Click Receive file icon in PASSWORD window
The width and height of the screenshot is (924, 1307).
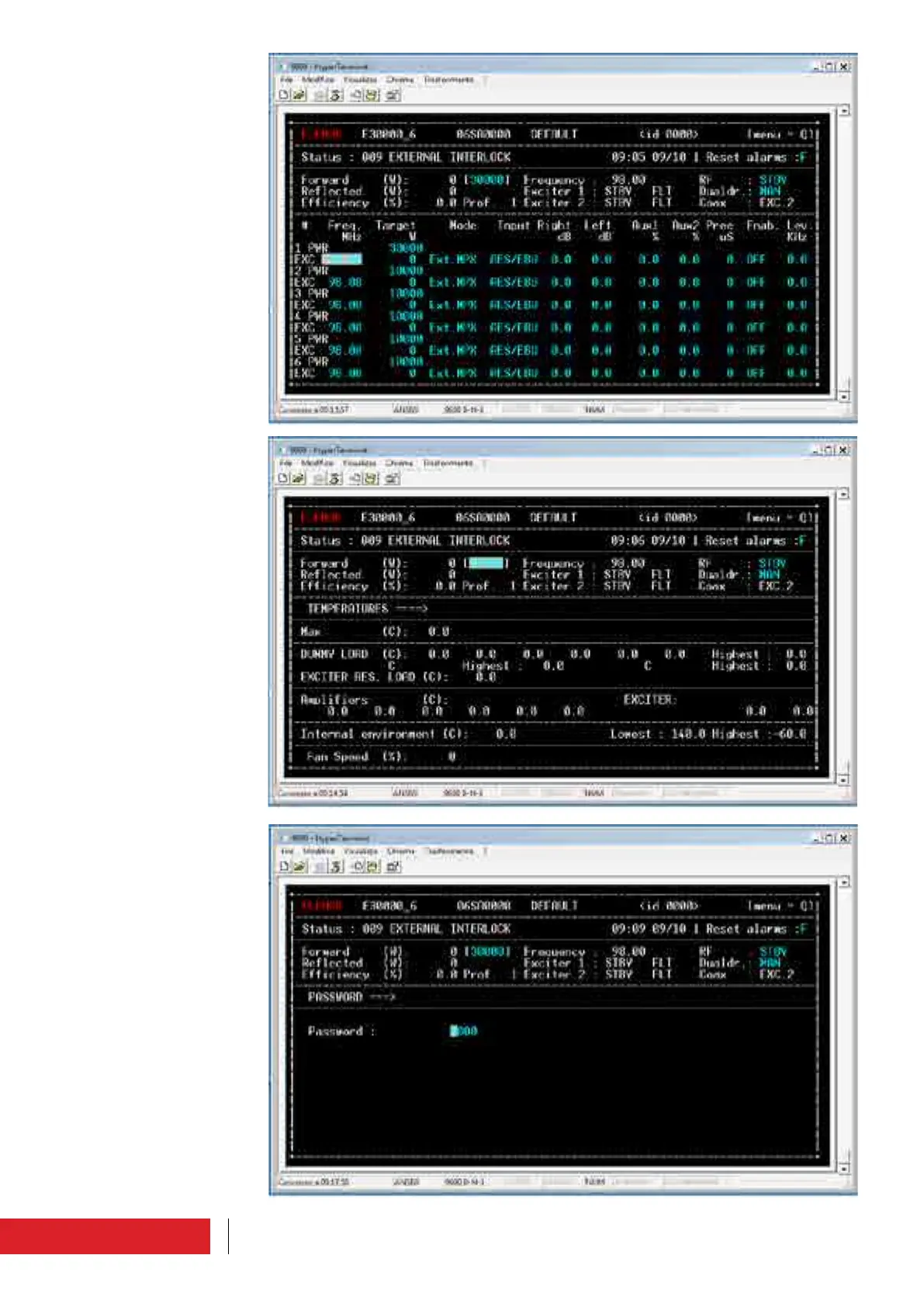pos(372,867)
